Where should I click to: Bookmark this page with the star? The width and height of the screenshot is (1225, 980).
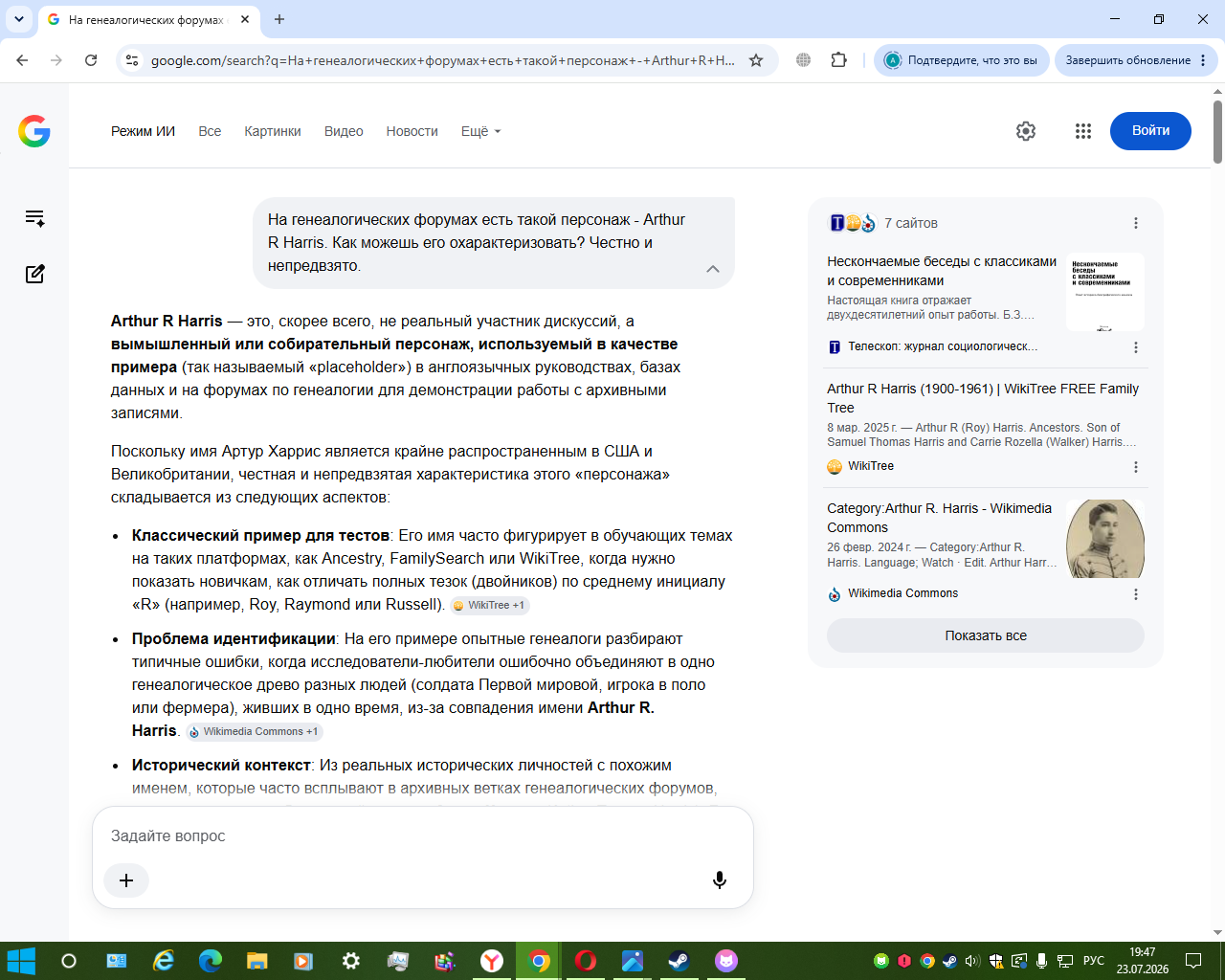756,60
